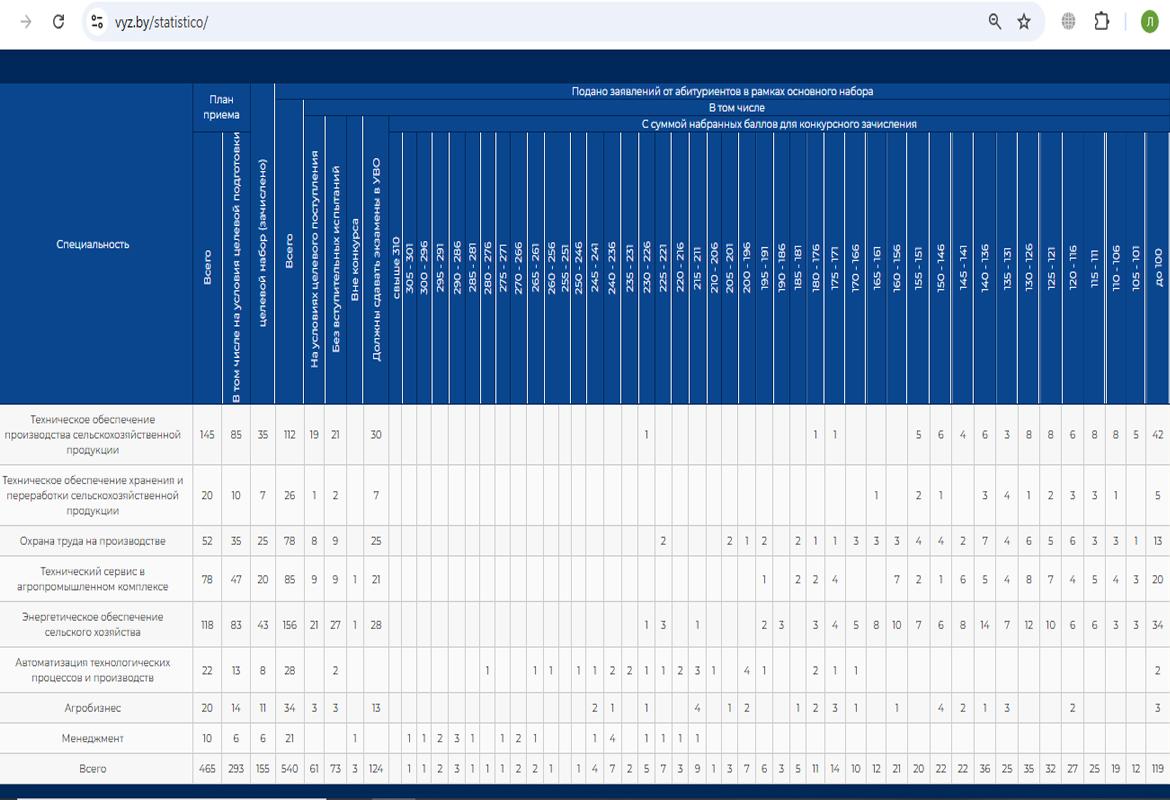
Task: Click the browser forward arrow
Action: click(26, 22)
